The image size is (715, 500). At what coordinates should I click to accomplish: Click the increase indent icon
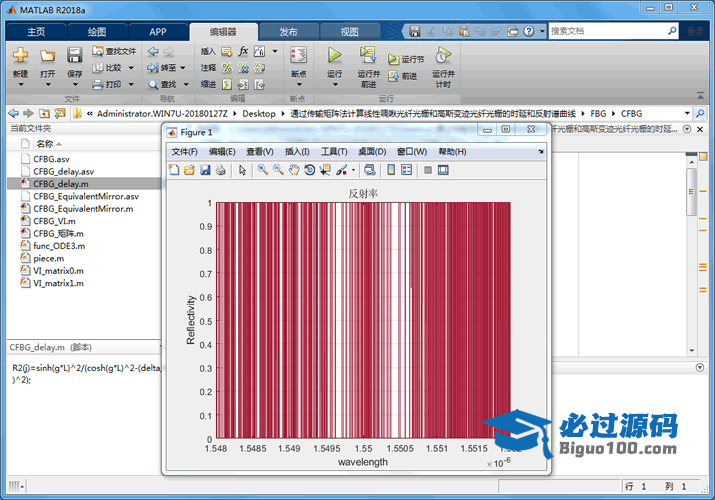(243, 84)
